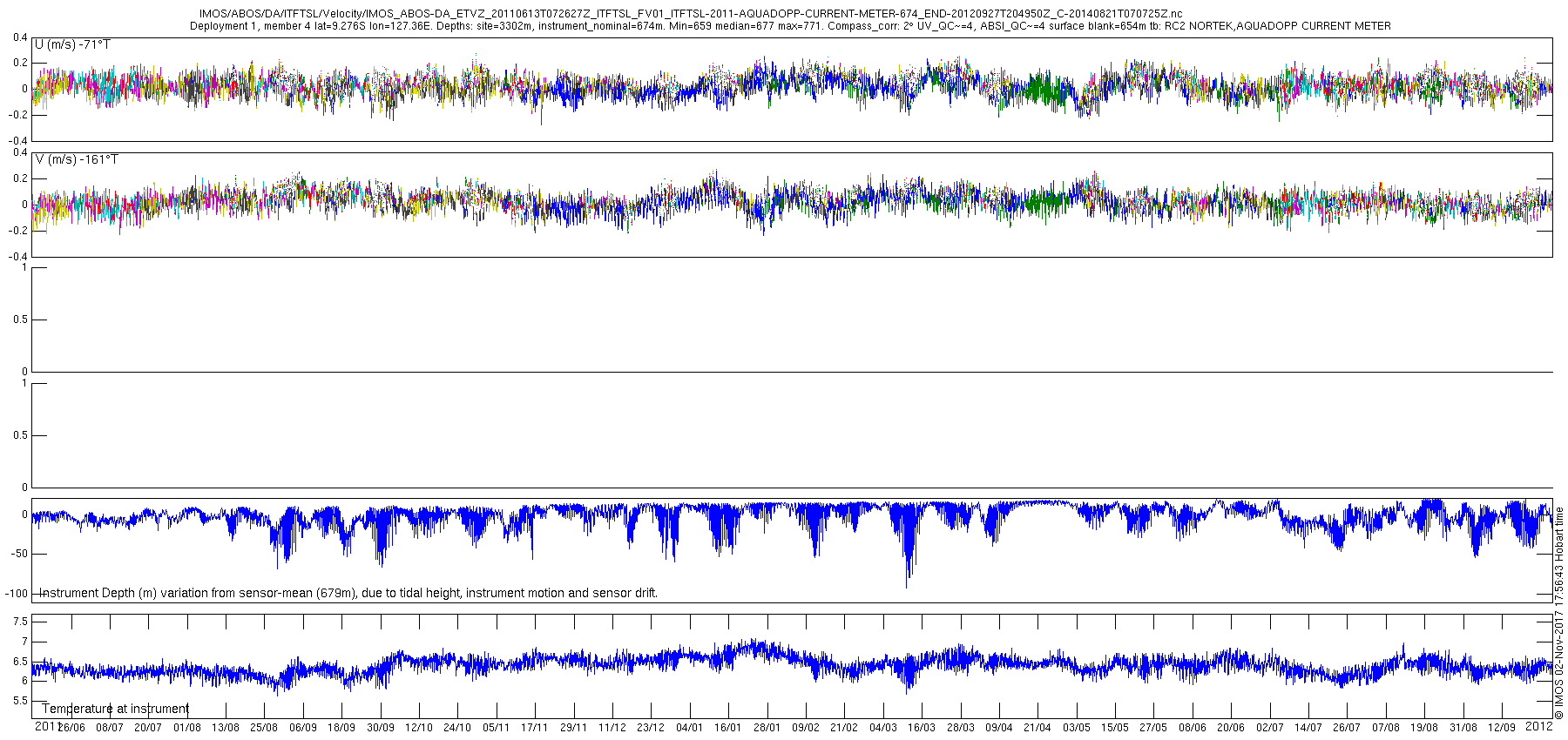Click the '15/05' date tick label
Image resolution: width=1568 pixels, height=740 pixels.
[x=1114, y=728]
